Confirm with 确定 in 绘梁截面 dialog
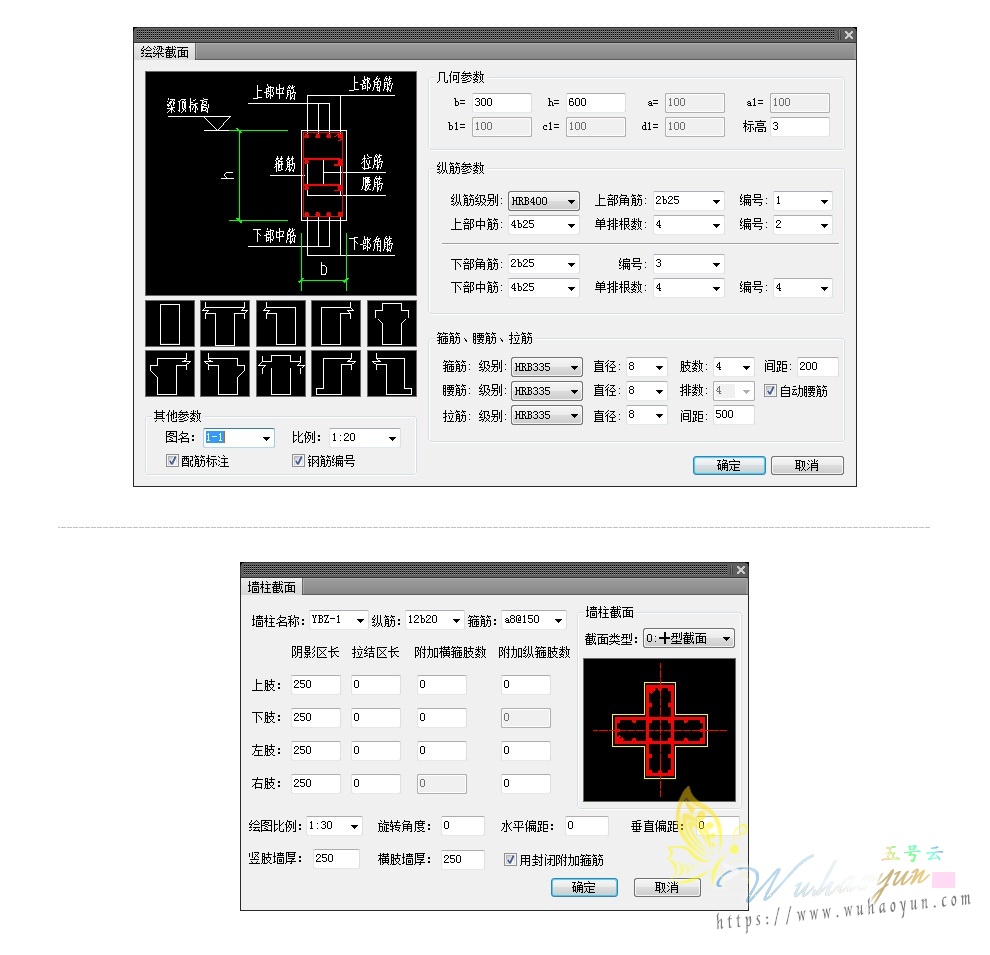 729,466
